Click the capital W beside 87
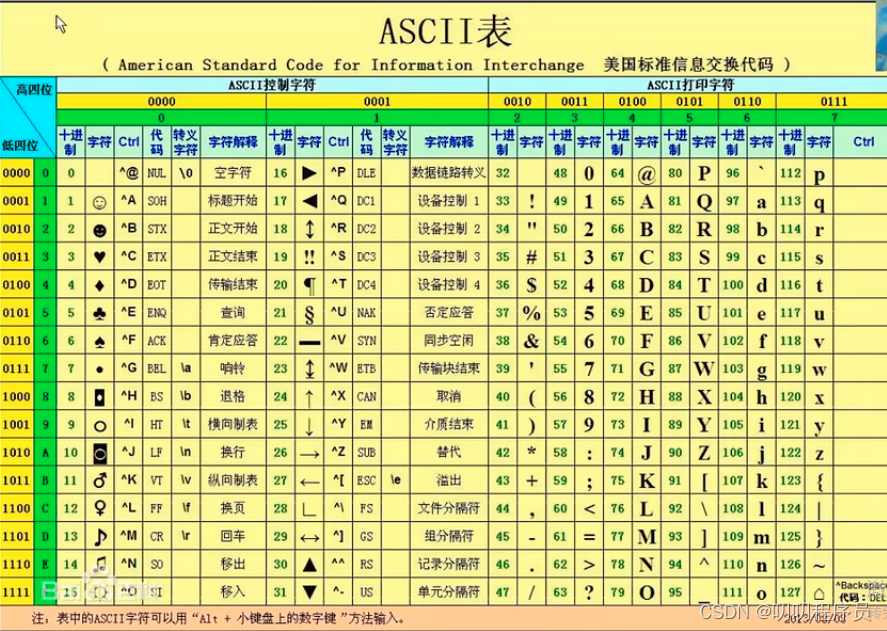887x631 pixels. tap(704, 369)
